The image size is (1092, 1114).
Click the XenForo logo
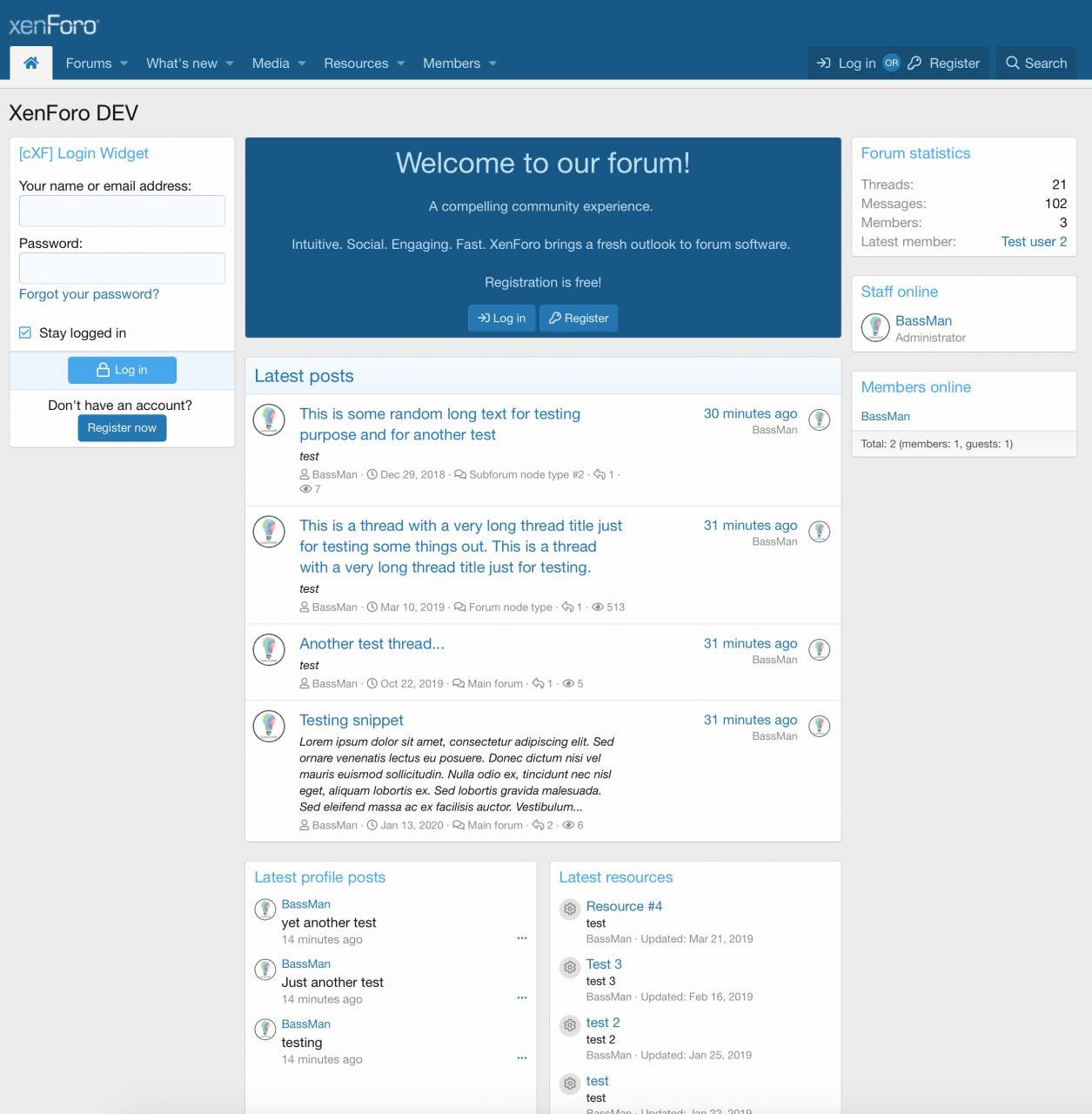click(x=54, y=25)
